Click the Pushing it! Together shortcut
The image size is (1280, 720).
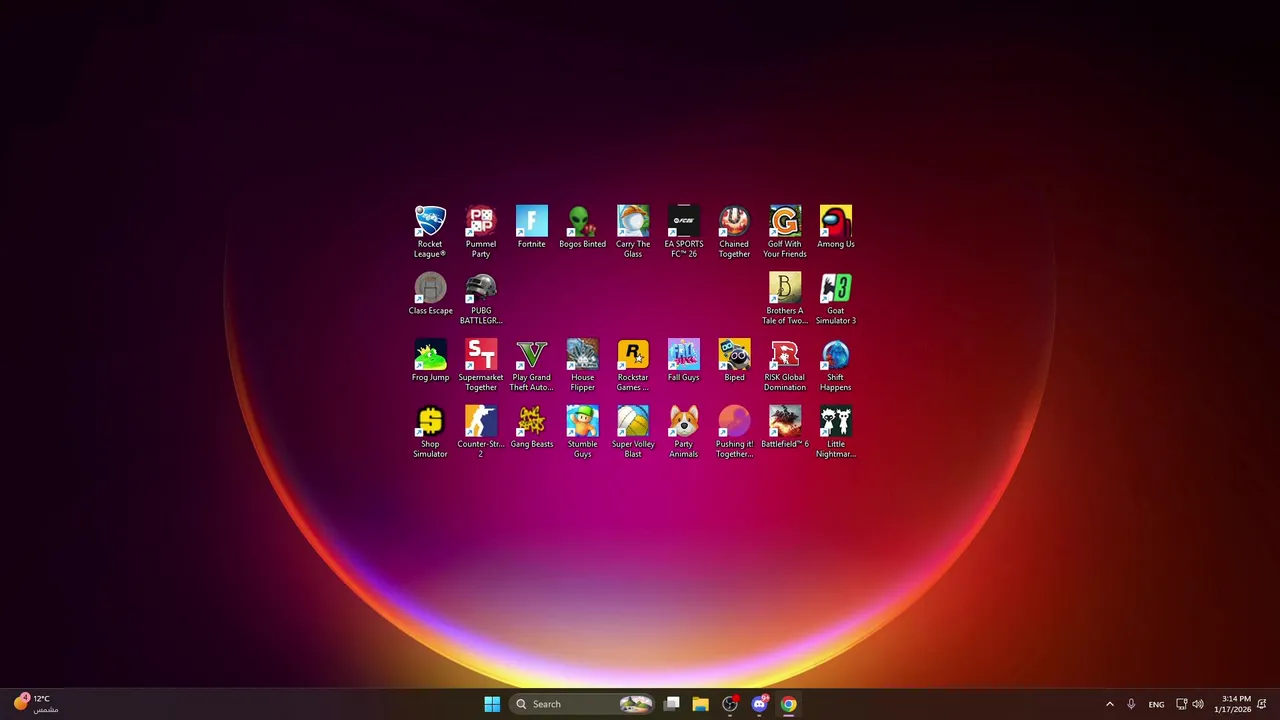pyautogui.click(x=734, y=432)
